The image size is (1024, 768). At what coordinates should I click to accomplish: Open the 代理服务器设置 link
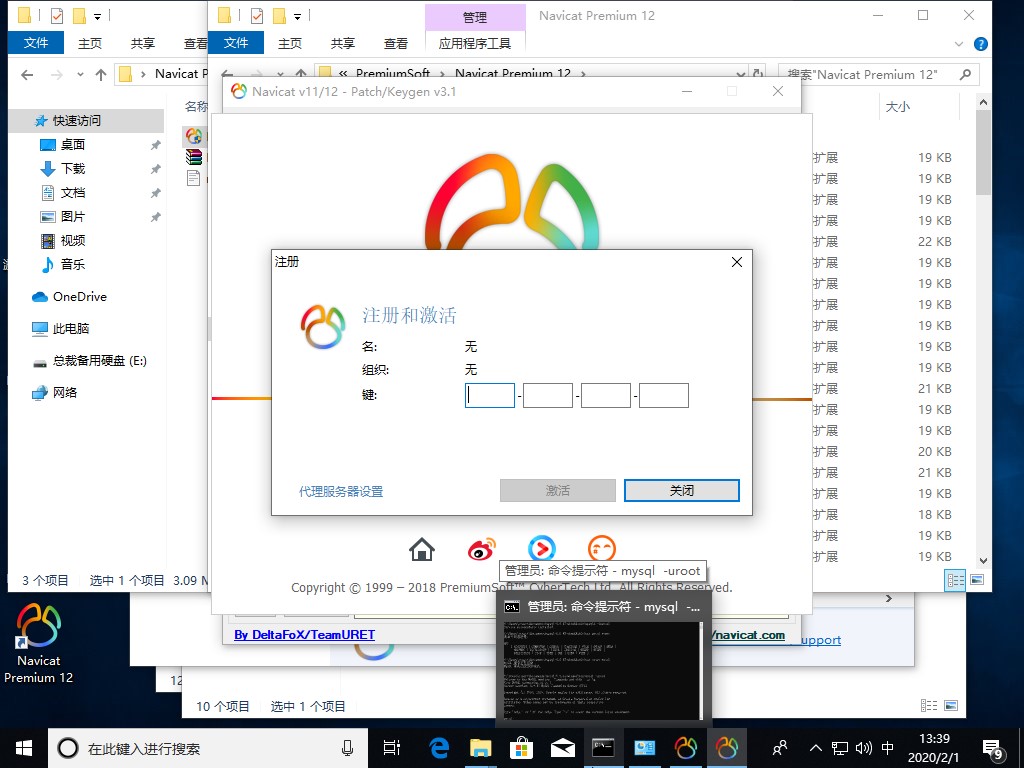pyautogui.click(x=341, y=492)
